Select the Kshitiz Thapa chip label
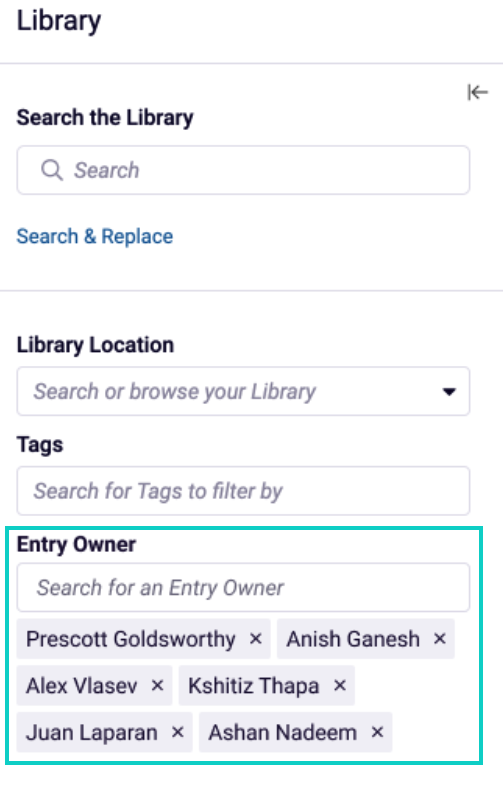 click(x=254, y=686)
